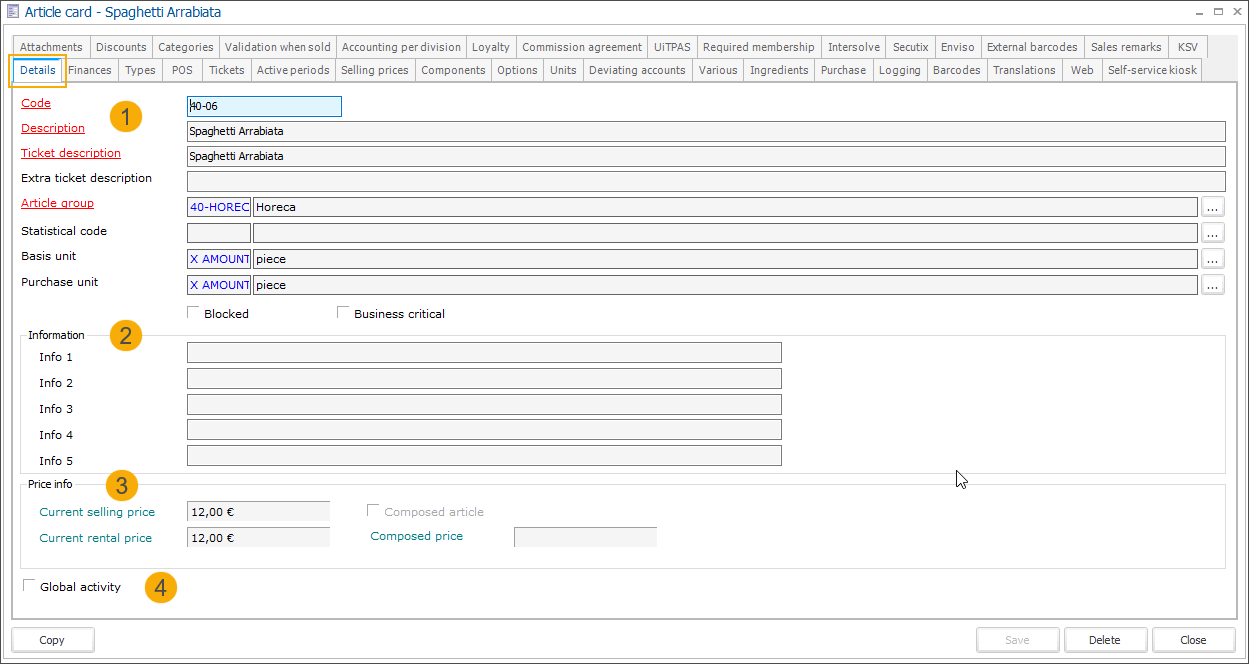The height and width of the screenshot is (664, 1249).
Task: Switch to the Finances tab
Action: pyautogui.click(x=90, y=70)
